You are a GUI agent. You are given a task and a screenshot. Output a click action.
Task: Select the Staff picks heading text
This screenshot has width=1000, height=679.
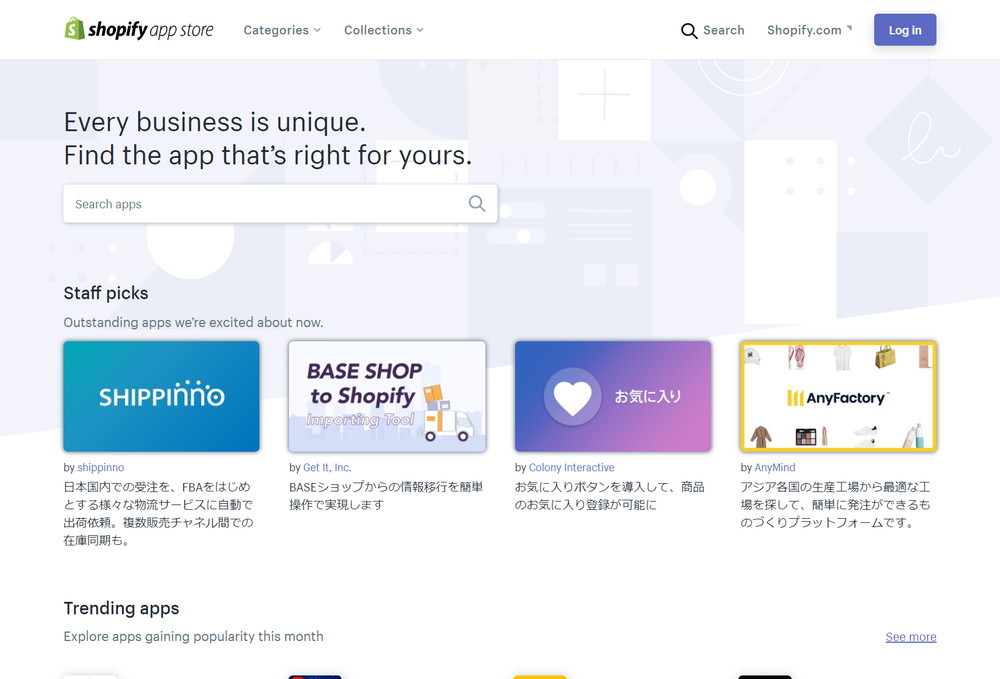click(x=106, y=293)
